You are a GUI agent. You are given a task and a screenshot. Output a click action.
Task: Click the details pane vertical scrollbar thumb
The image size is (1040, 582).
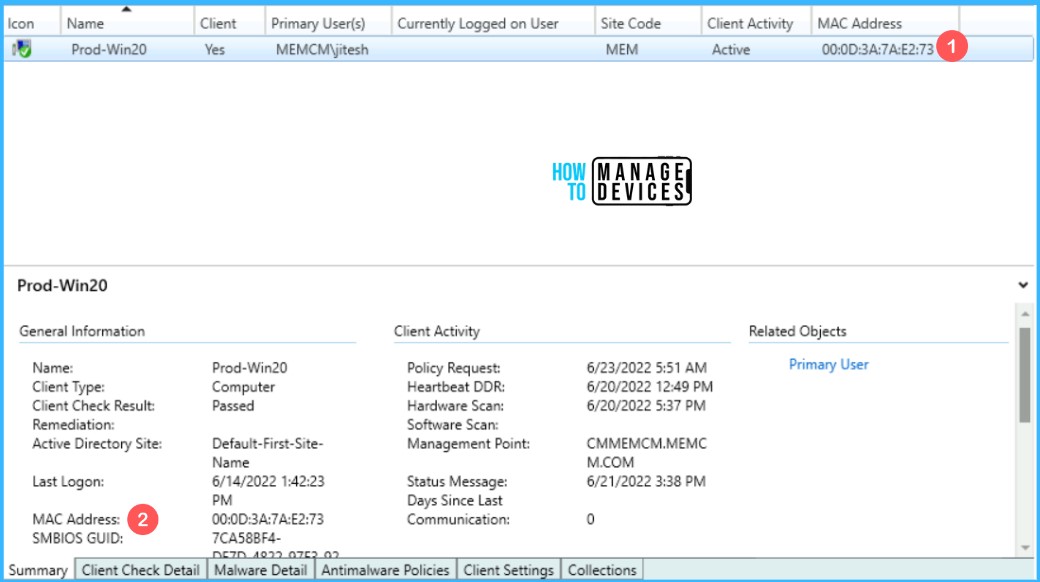tap(1025, 374)
